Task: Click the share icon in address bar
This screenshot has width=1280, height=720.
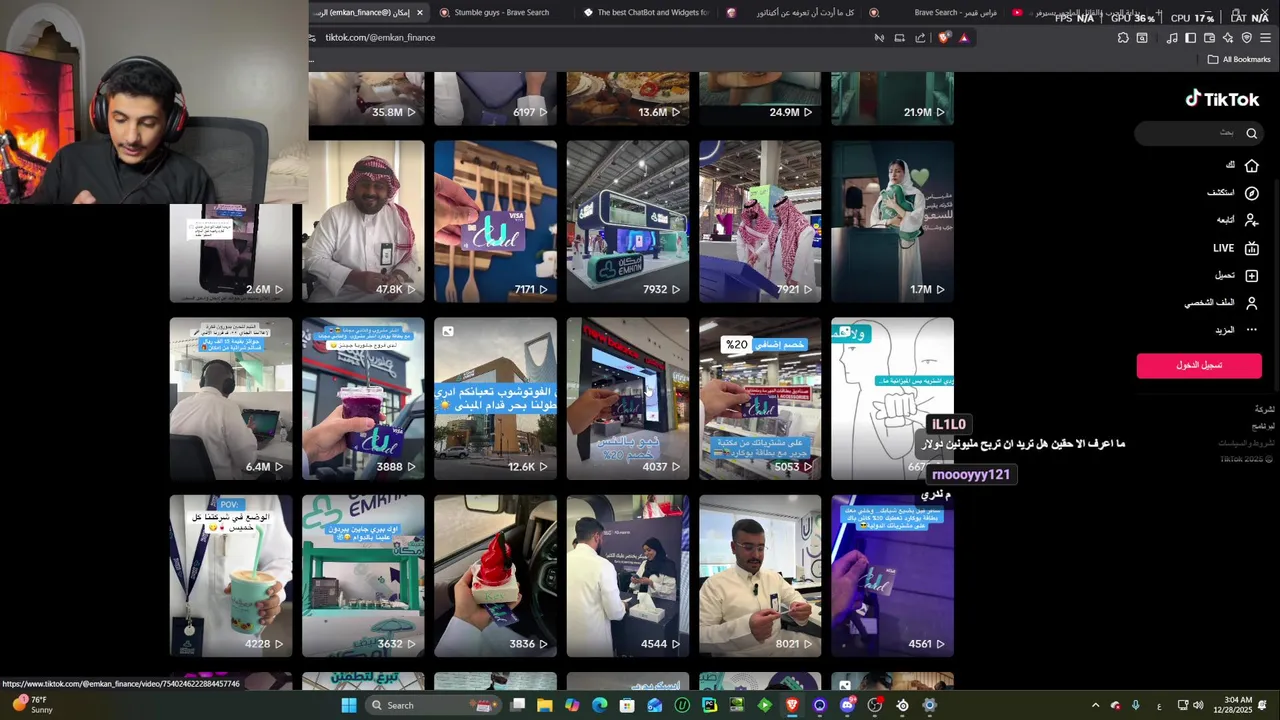Action: coord(920,38)
